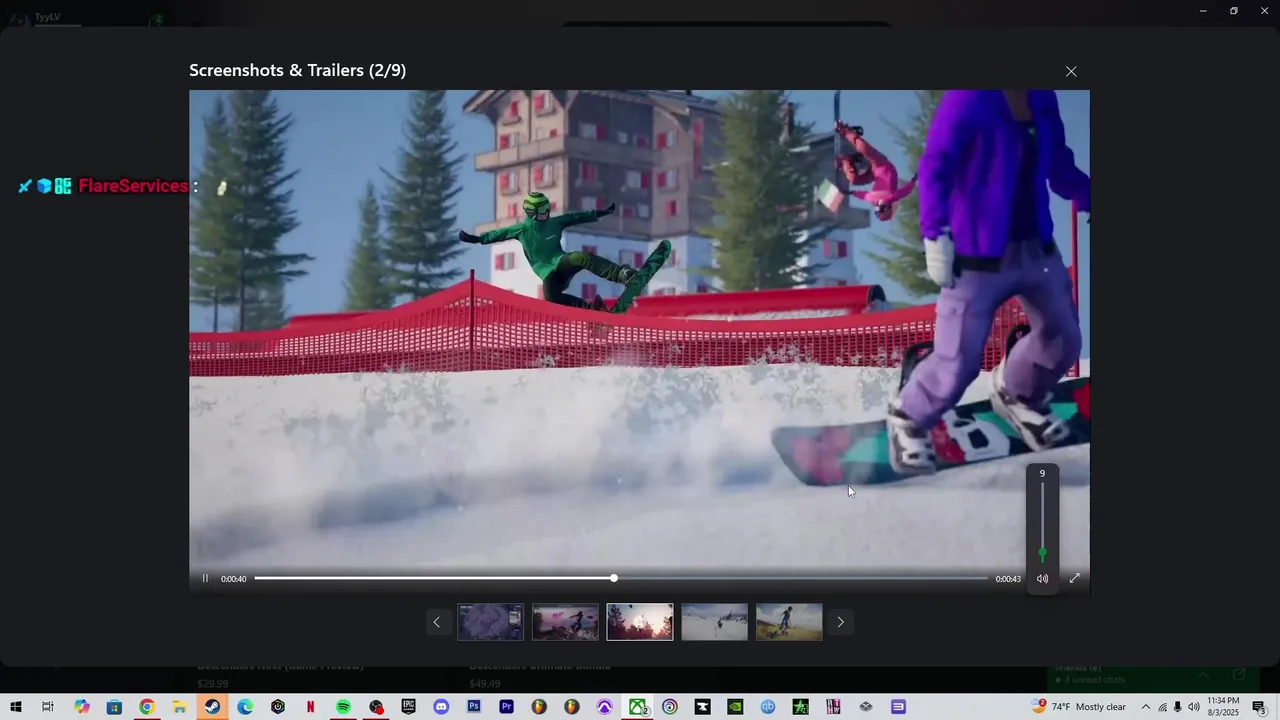Click the green volume slider handle
This screenshot has width=1280, height=720.
click(1042, 553)
